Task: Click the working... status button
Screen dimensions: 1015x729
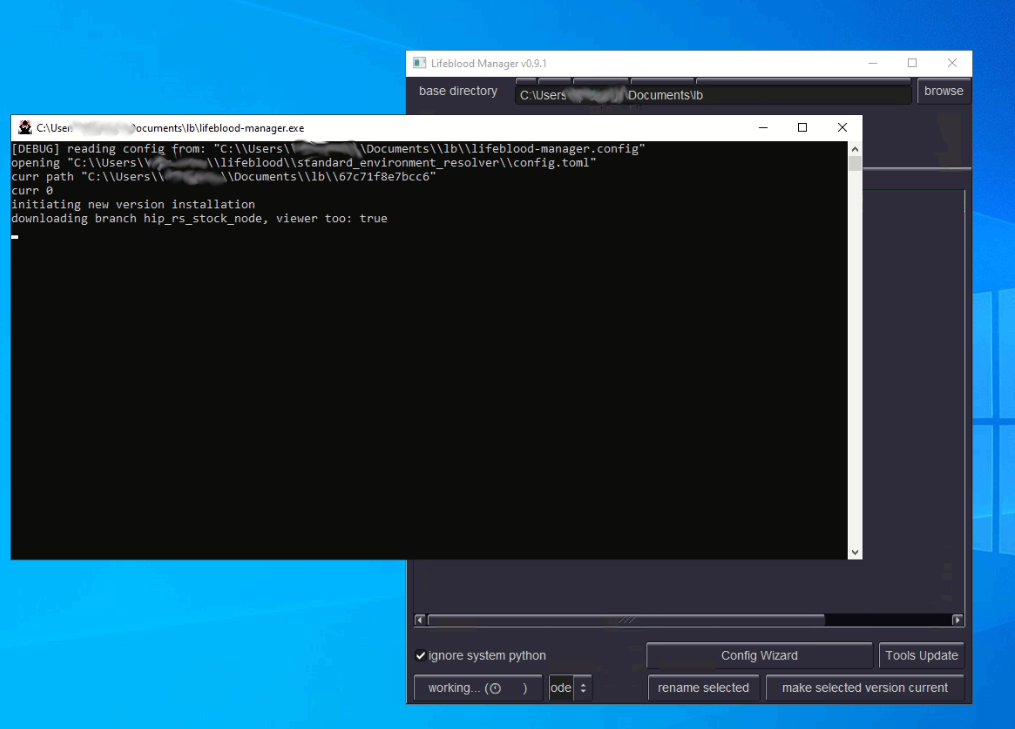Action: pyautogui.click(x=477, y=688)
